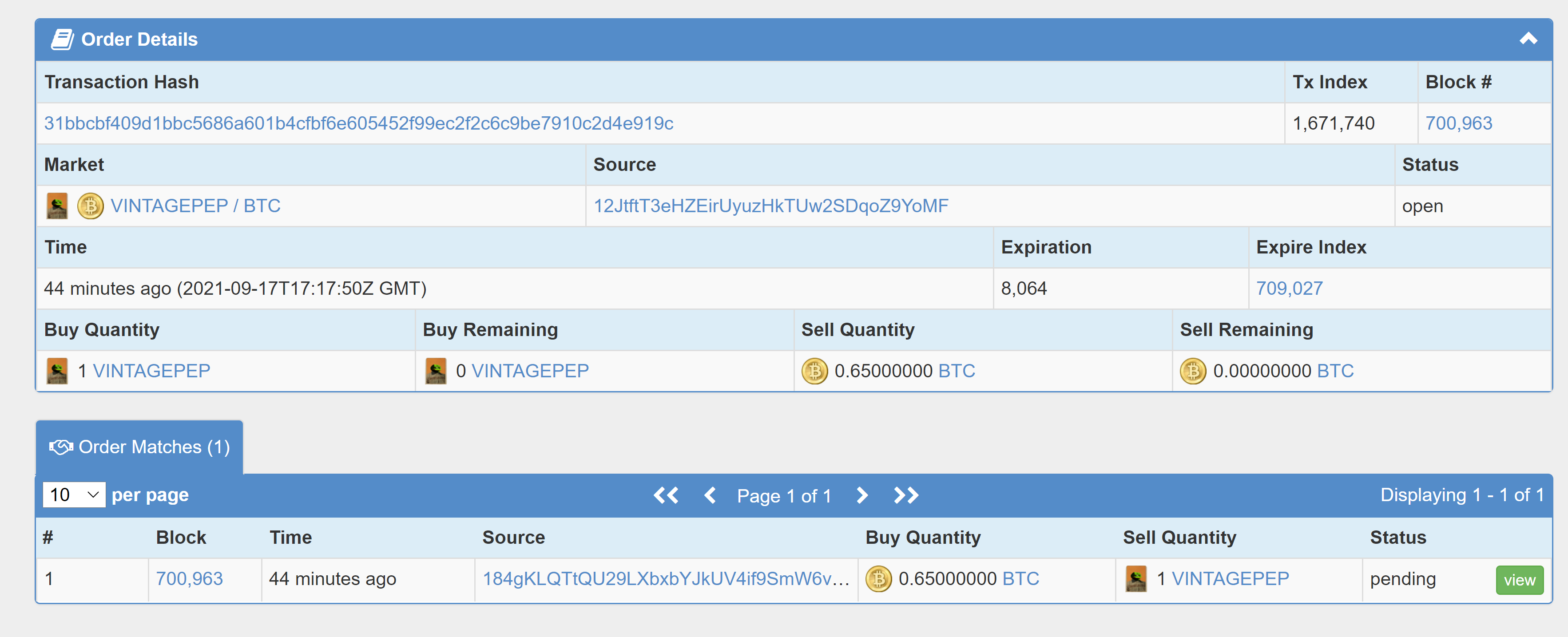Click Bitcoin icon in order match row
This screenshot has width=1568, height=637.
878,579
